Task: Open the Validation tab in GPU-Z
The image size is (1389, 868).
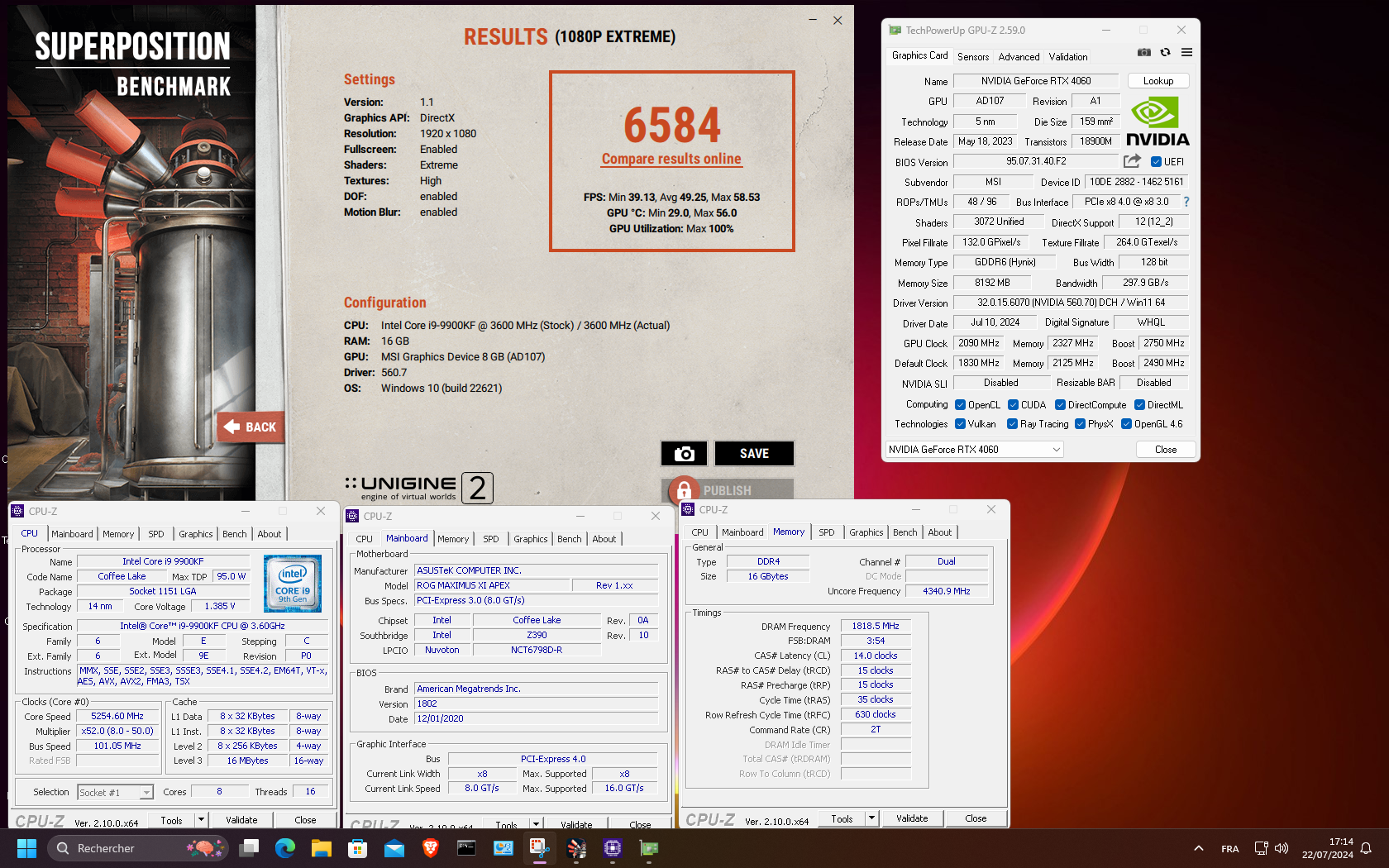Action: pos(1068,57)
